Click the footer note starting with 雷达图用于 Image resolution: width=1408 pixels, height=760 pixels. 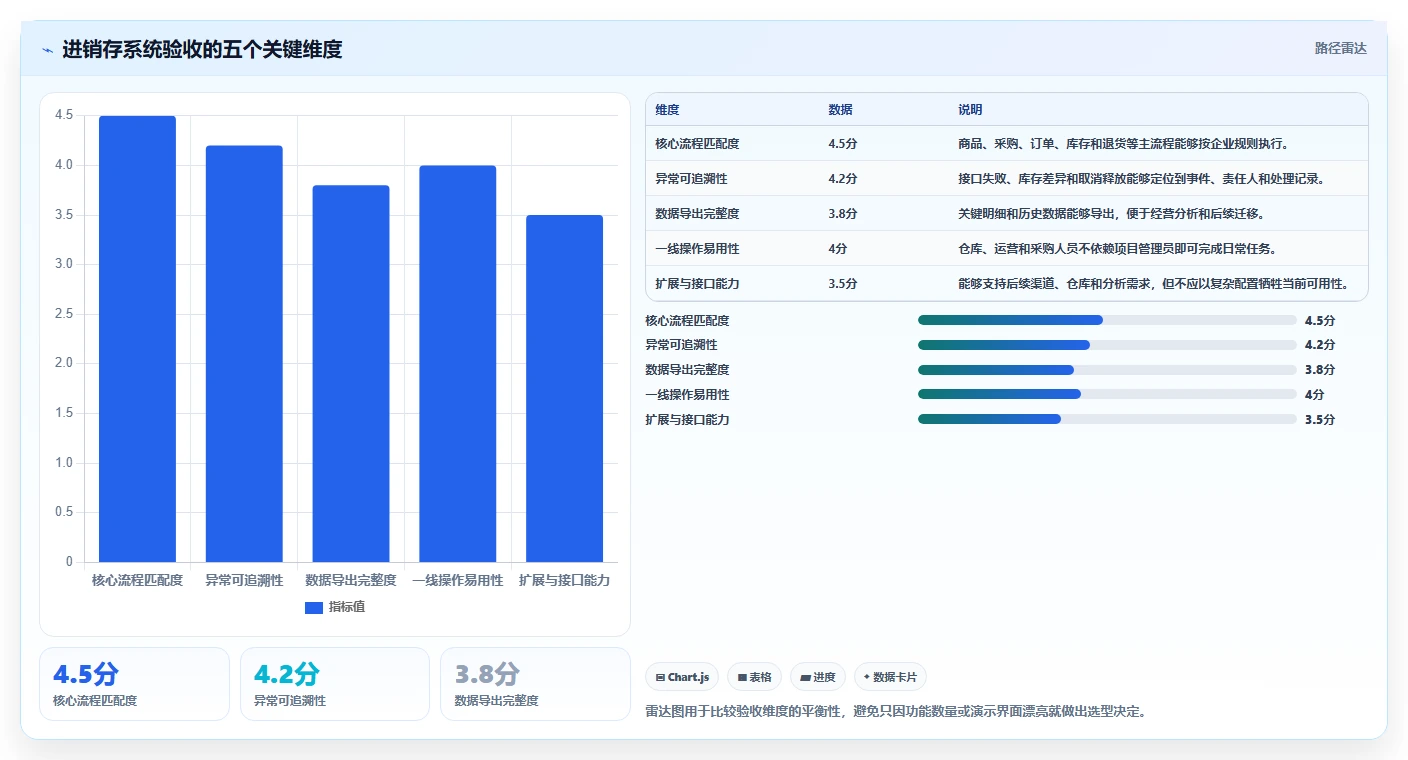[896, 712]
